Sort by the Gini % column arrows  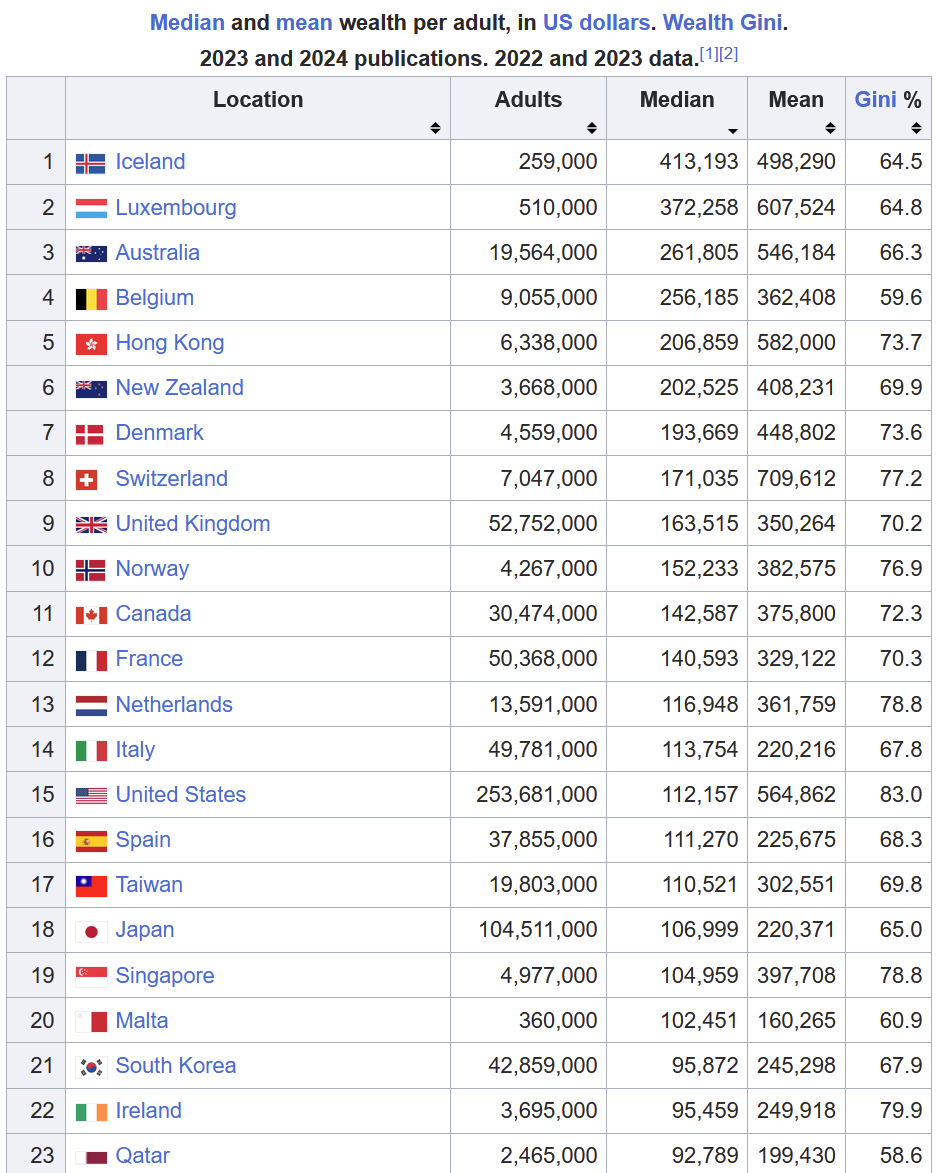tap(916, 128)
